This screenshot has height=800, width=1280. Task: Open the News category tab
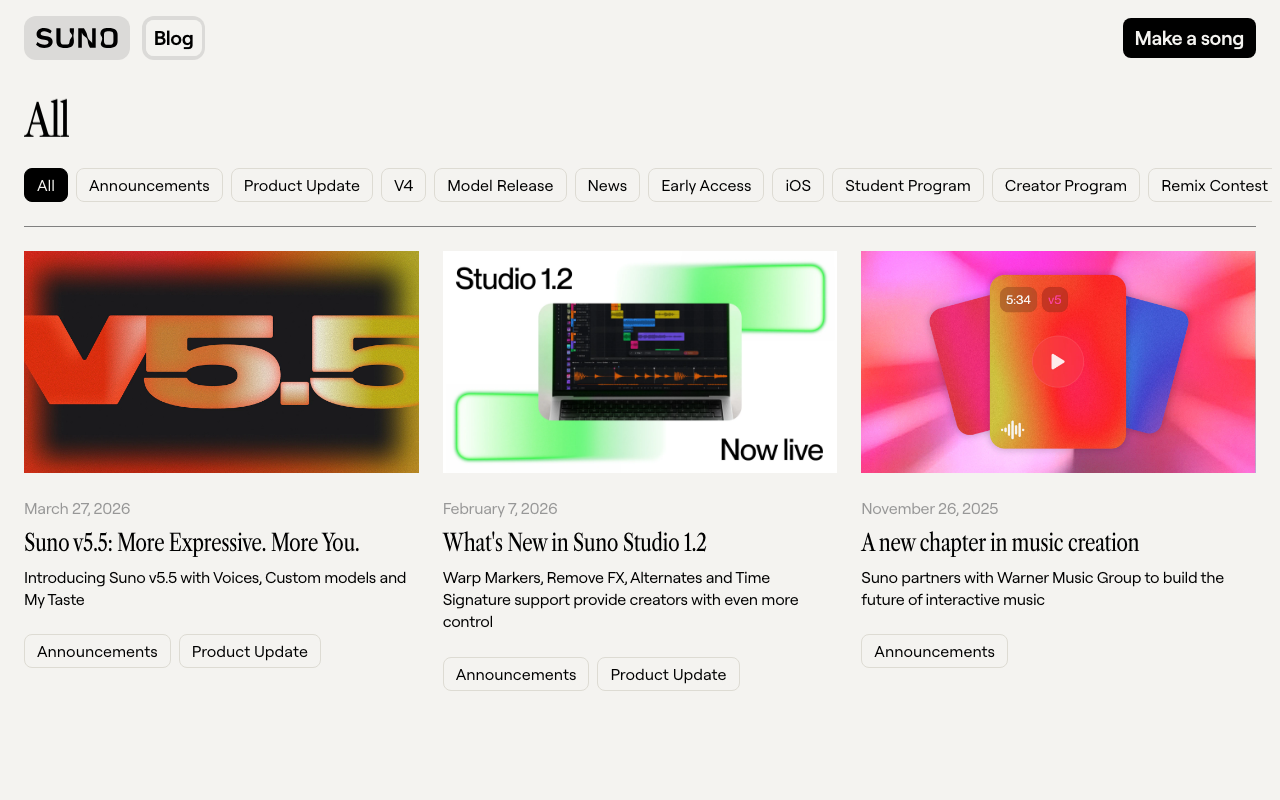click(607, 185)
